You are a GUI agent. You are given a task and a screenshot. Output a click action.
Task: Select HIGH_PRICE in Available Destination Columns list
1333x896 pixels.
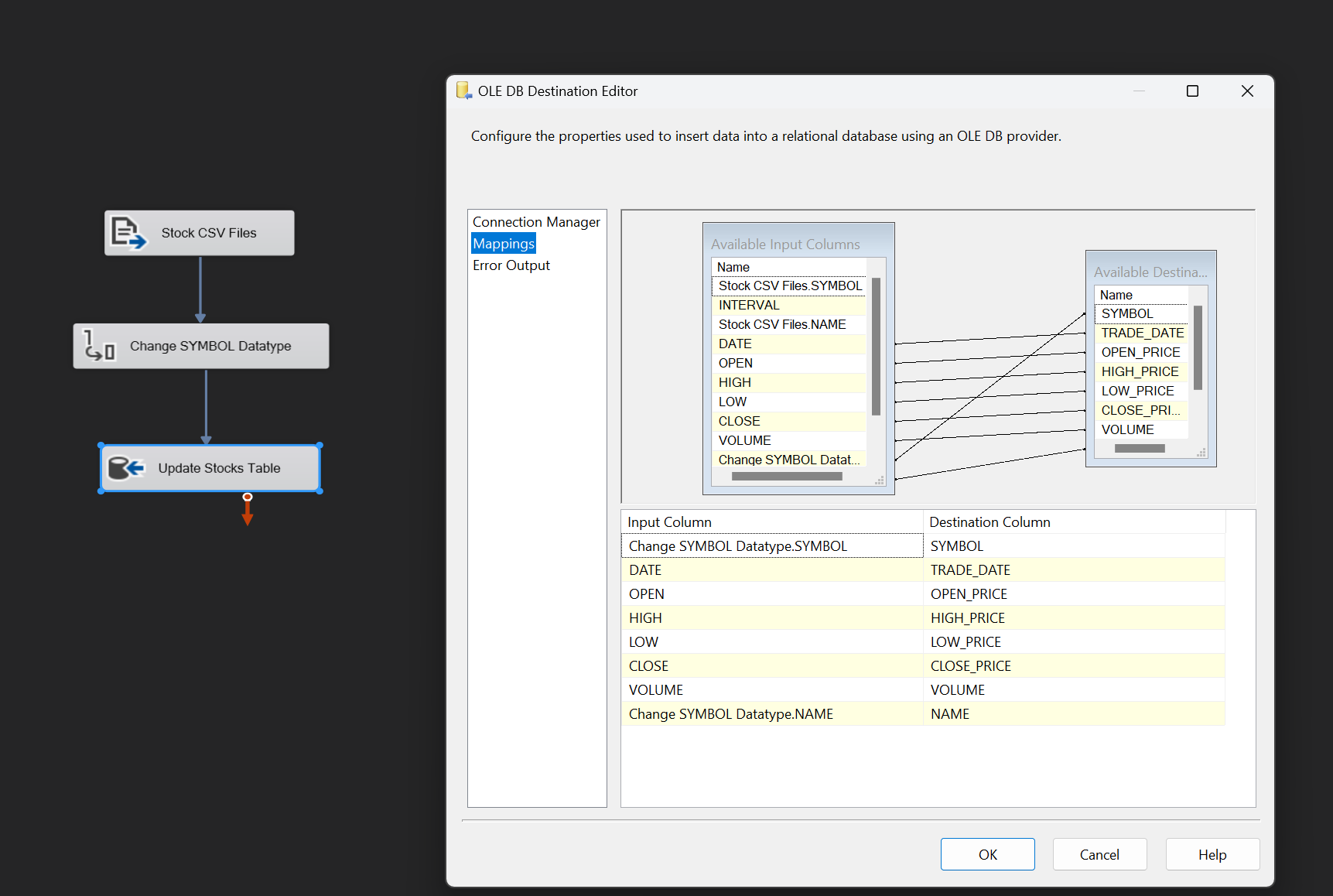coord(1140,371)
